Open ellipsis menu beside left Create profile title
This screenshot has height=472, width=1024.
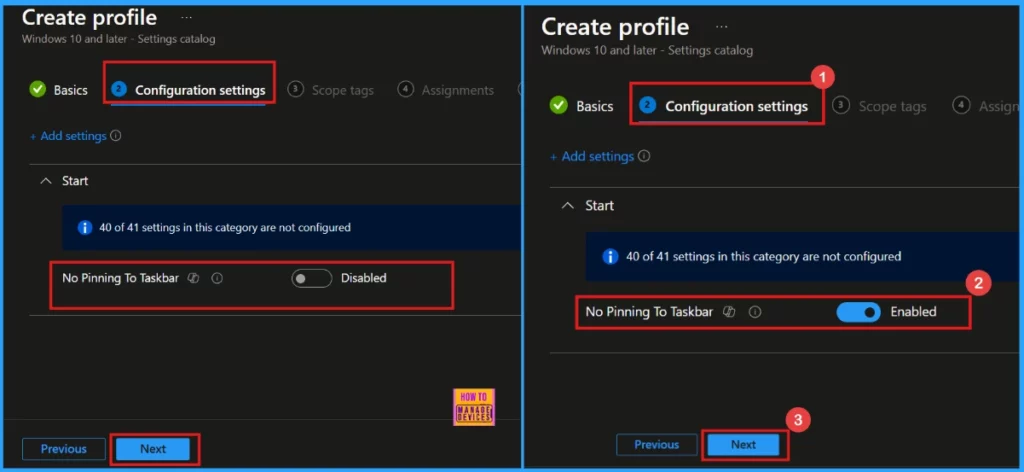187,18
